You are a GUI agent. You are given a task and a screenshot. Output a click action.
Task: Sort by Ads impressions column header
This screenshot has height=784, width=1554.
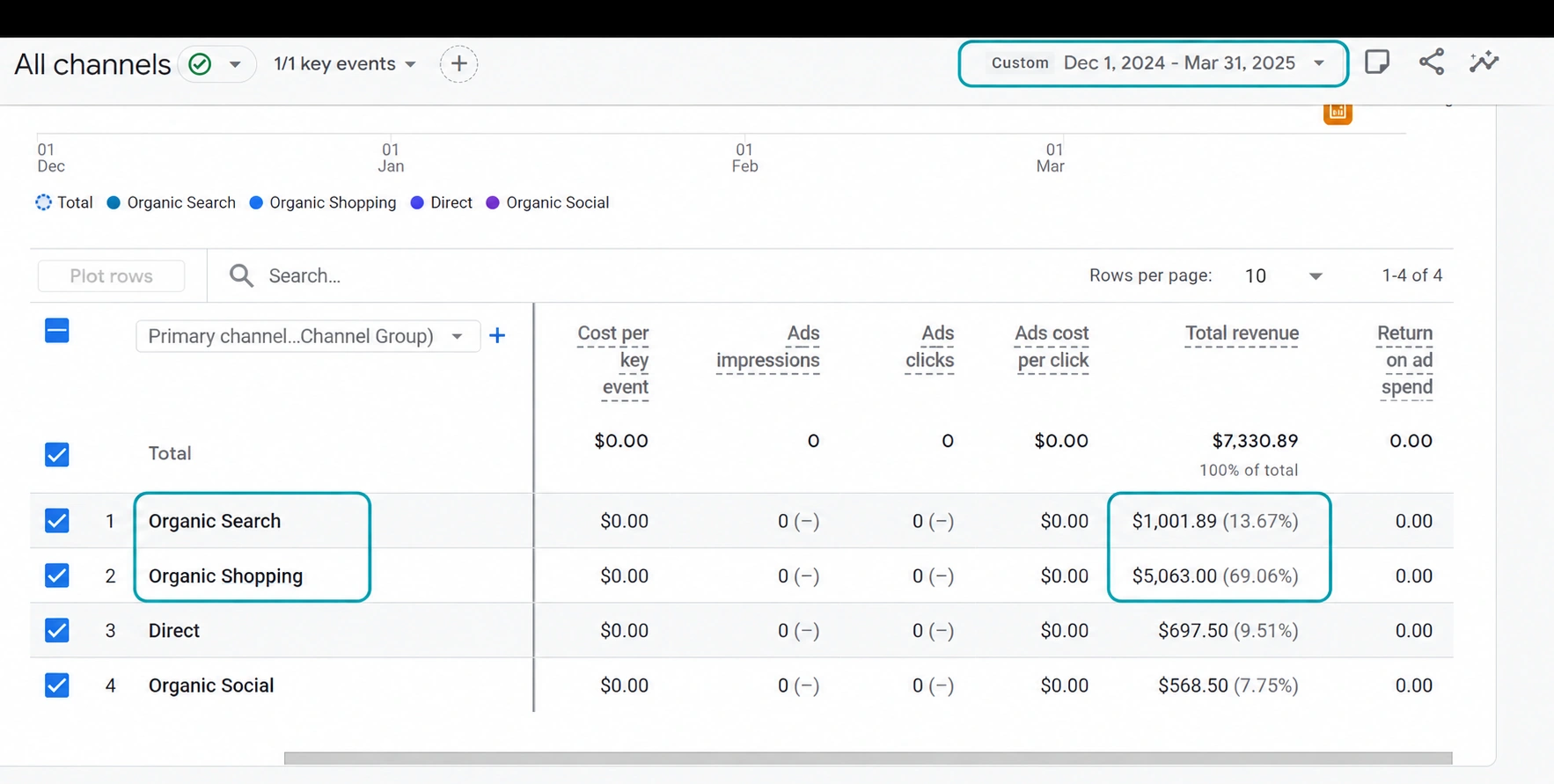767,347
